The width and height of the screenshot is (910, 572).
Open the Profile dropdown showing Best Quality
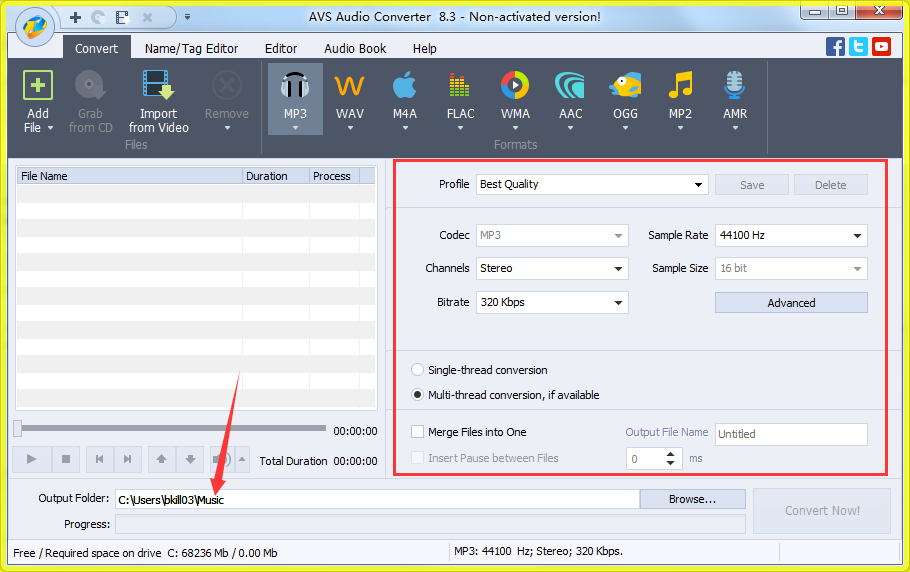[592, 184]
